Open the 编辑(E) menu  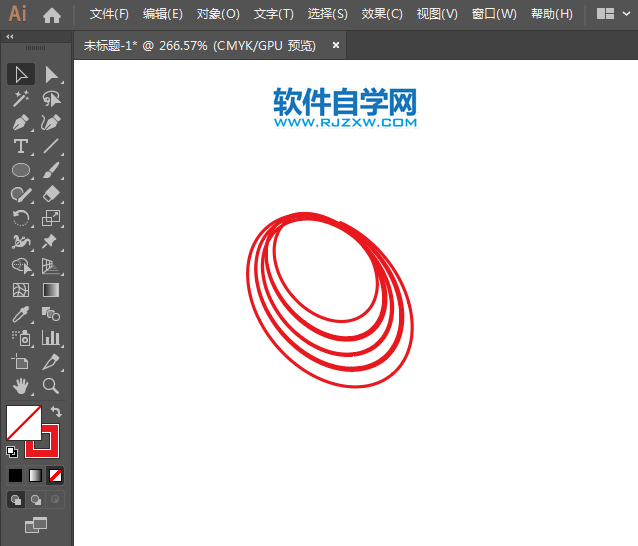163,14
